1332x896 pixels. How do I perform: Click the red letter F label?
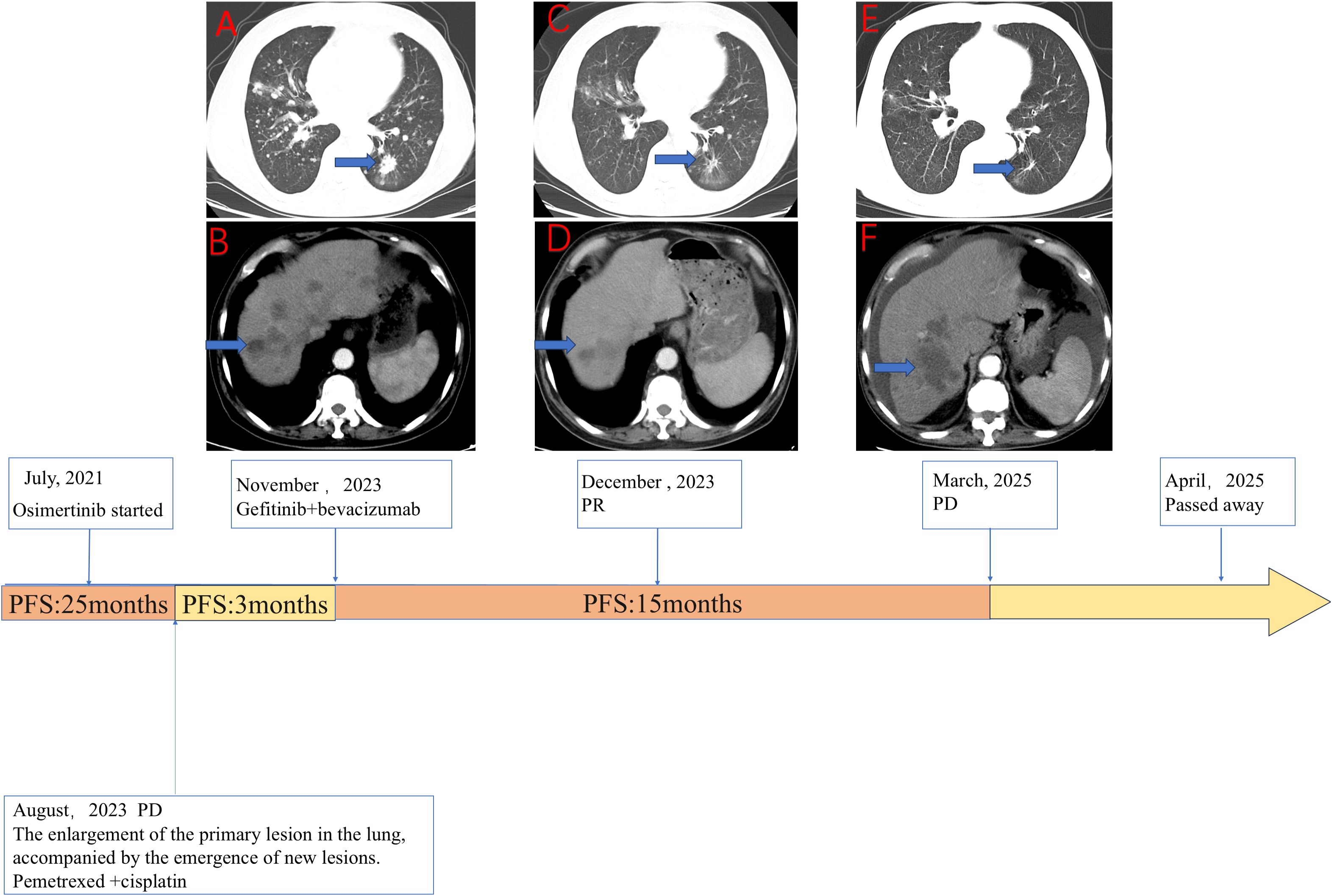click(868, 238)
